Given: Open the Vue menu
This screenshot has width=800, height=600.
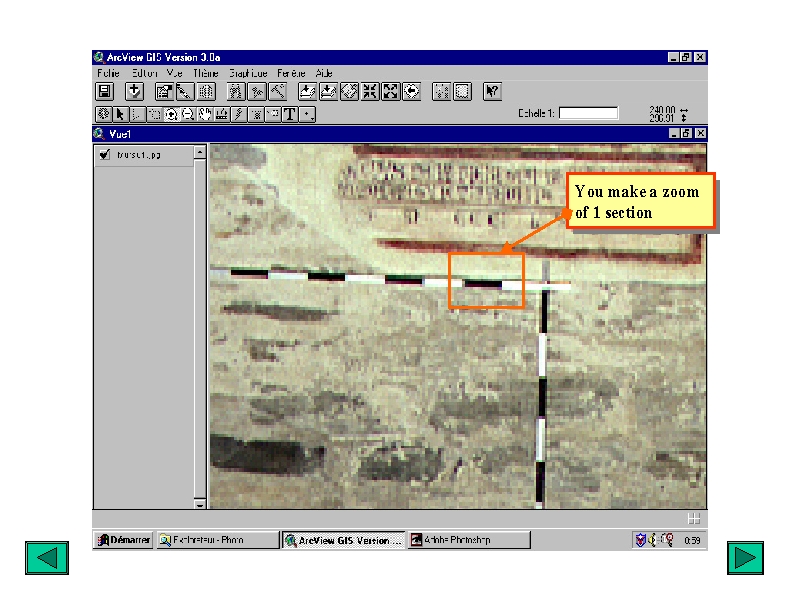Looking at the screenshot, I should (x=174, y=73).
